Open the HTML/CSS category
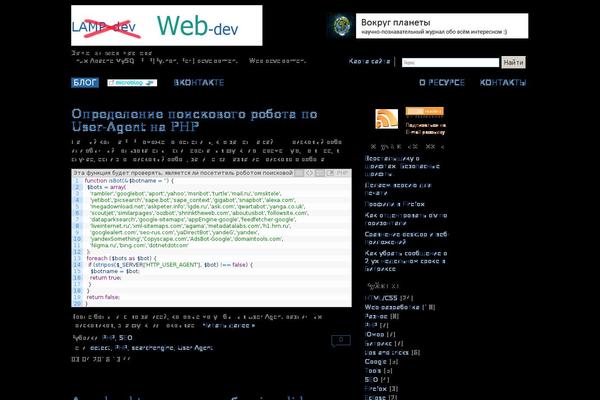Viewport: 600px width, 400px height. tap(381, 298)
